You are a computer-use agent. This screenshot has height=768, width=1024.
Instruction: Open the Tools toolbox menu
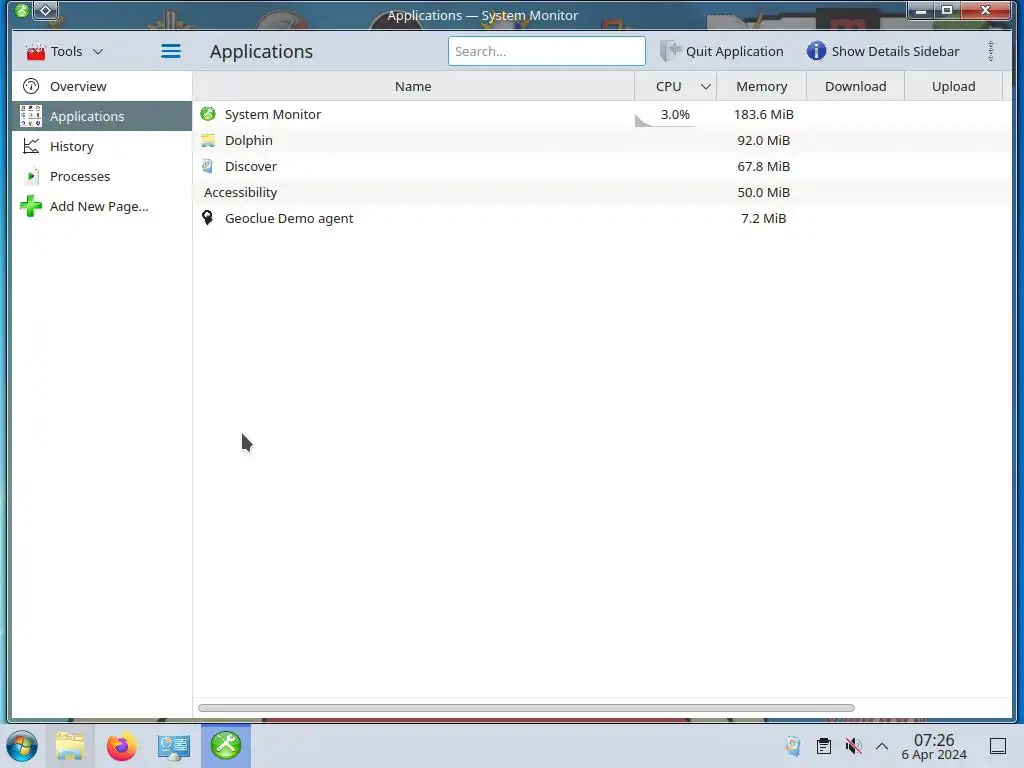[x=64, y=51]
